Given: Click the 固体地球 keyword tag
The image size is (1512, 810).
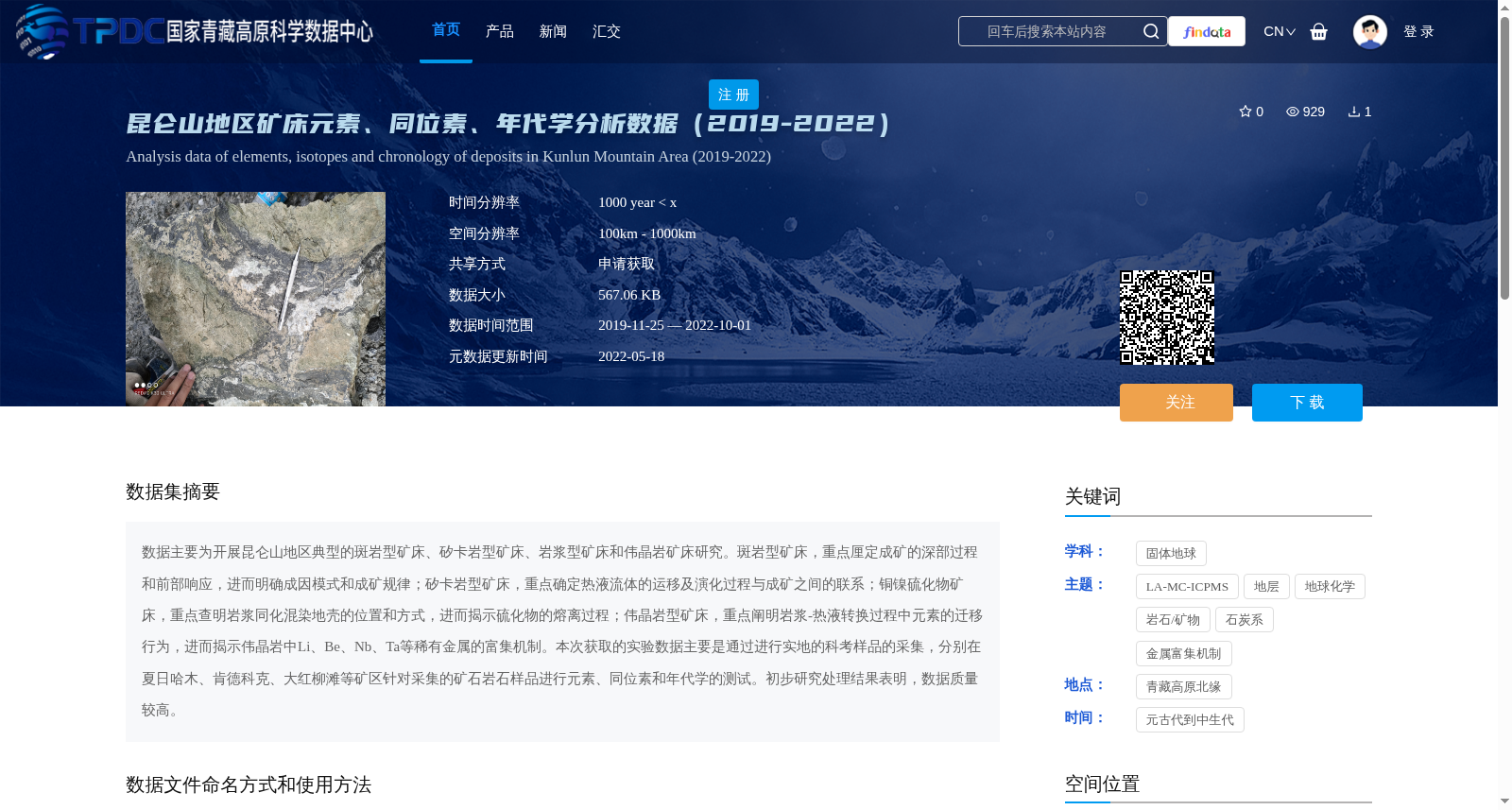Looking at the screenshot, I should point(1171,554).
